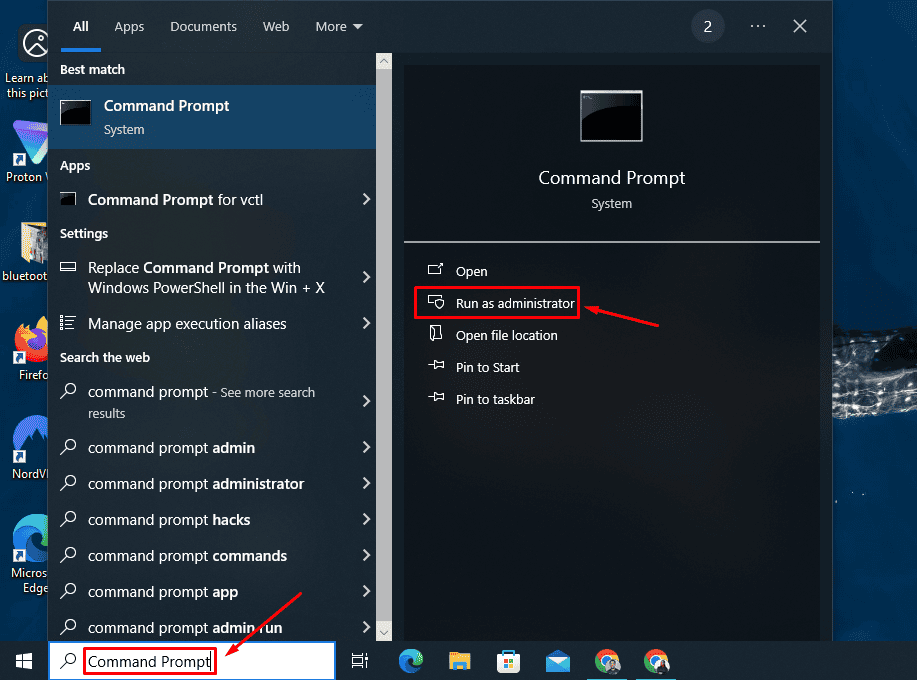
Task: Open the Command Prompt best match result
Action: coord(212,117)
